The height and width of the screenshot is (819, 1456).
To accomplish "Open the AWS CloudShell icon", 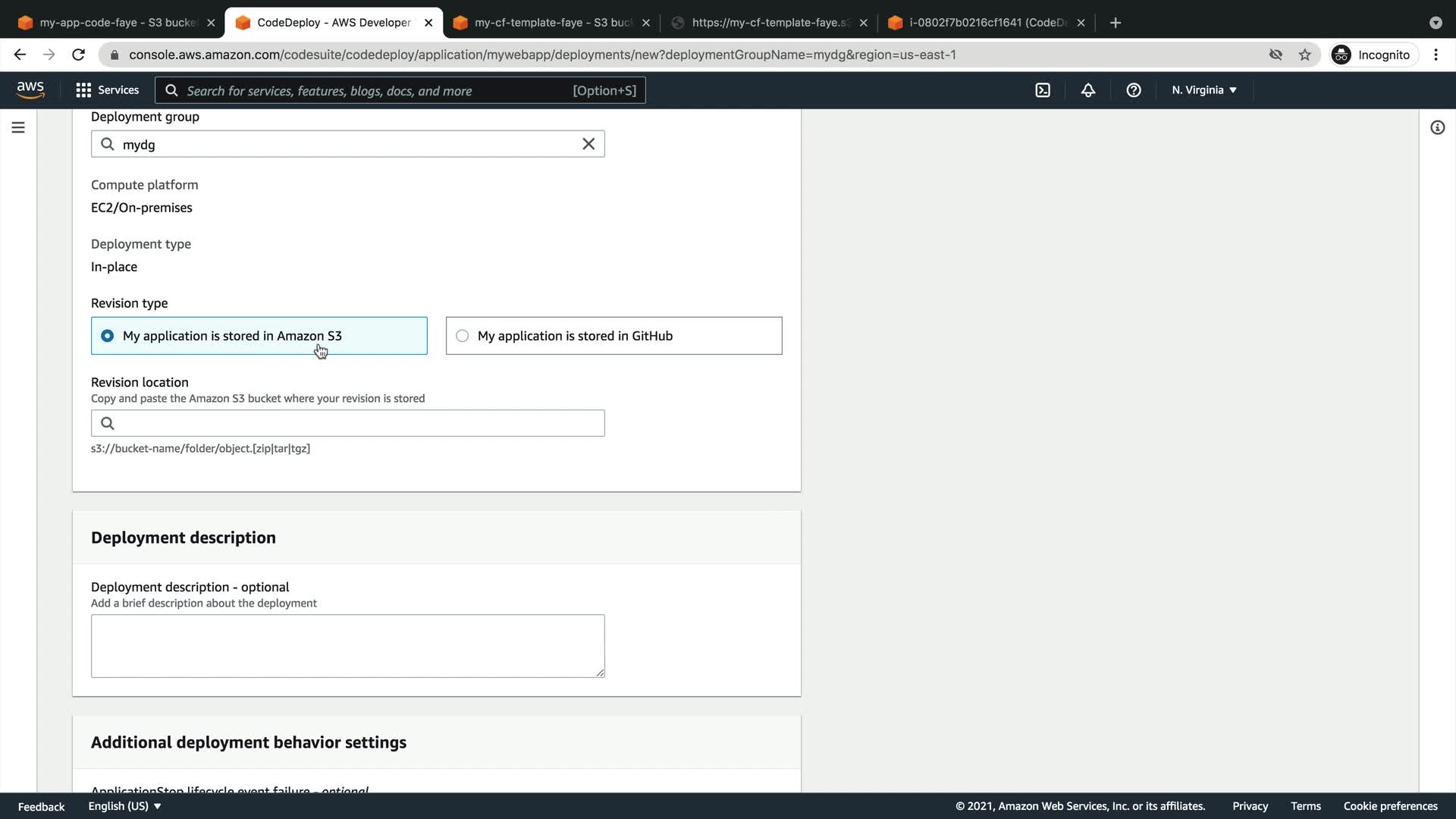I will point(1043,90).
